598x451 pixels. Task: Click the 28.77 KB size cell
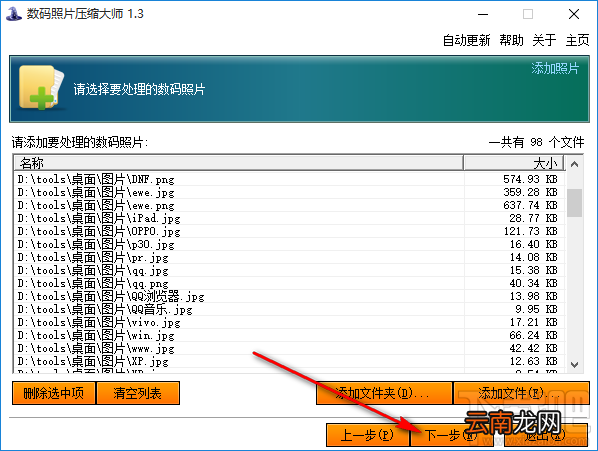533,218
